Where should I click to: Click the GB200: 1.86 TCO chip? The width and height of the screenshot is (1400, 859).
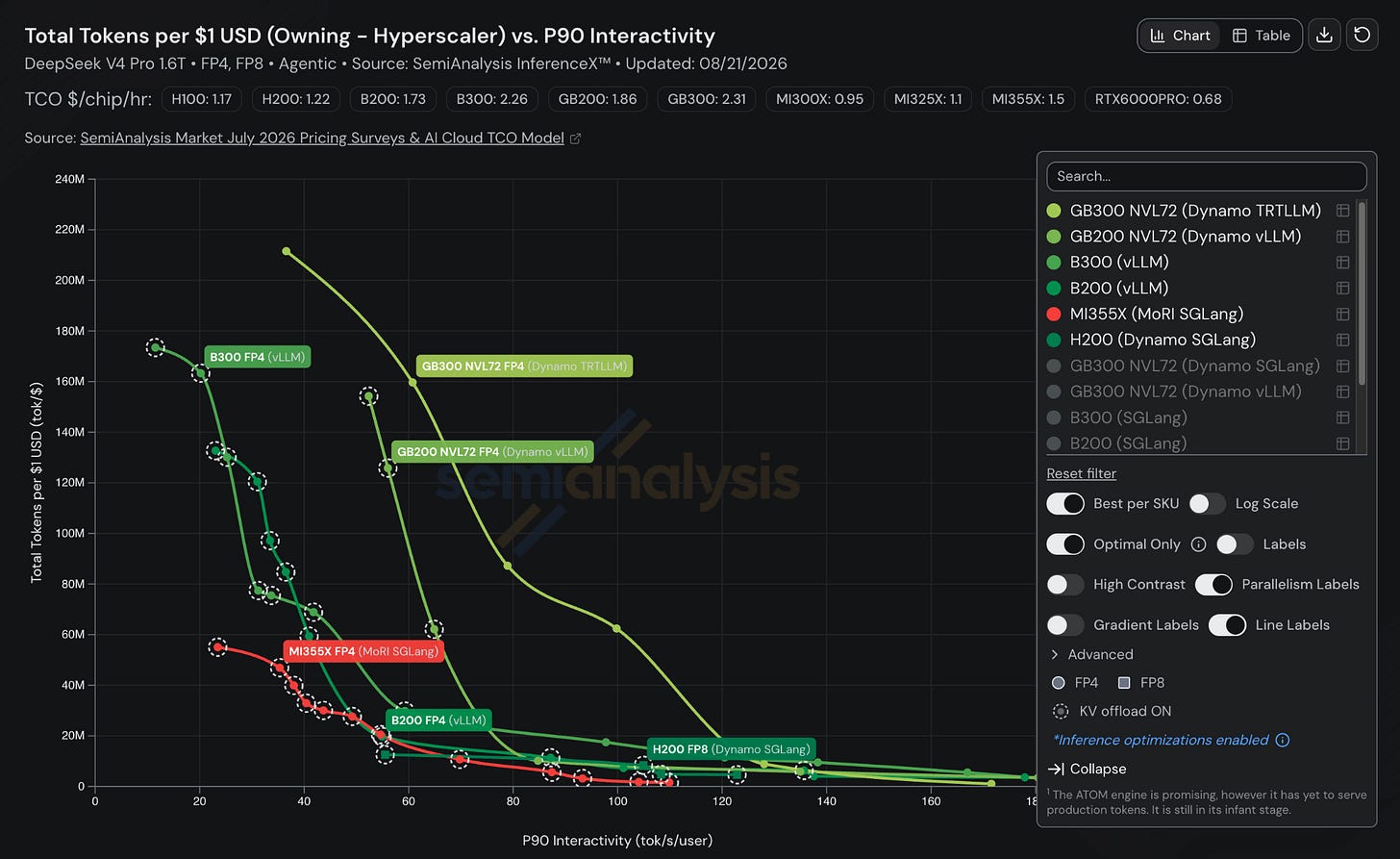598,99
